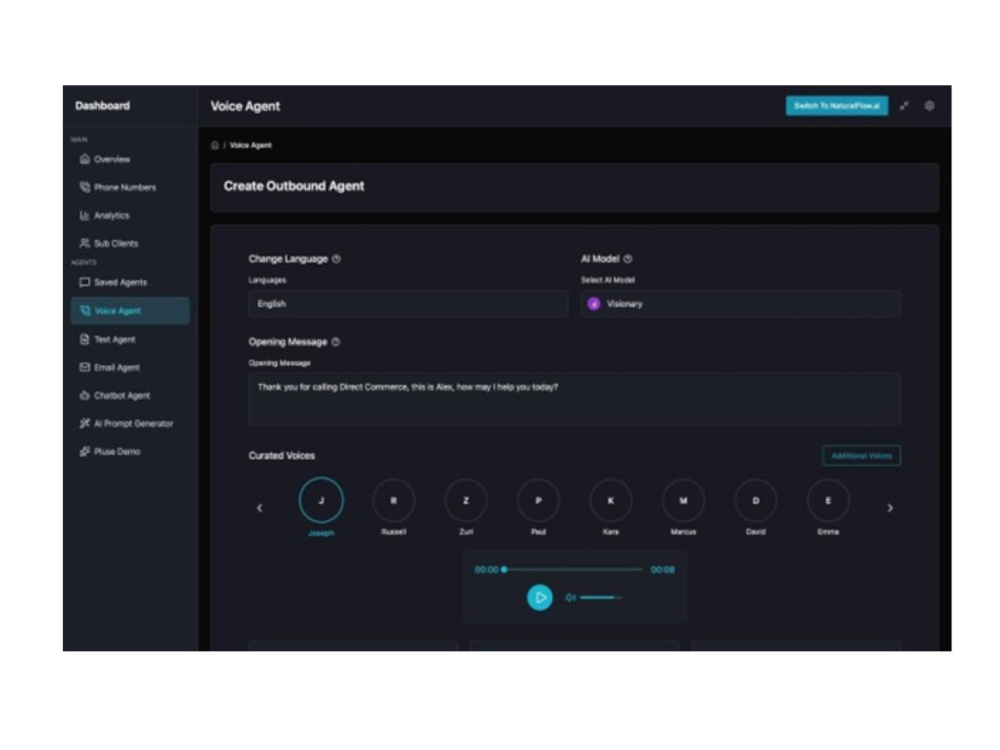Click the home breadcrumb icon
Image resolution: width=1000 pixels, height=750 pixels.
point(215,145)
